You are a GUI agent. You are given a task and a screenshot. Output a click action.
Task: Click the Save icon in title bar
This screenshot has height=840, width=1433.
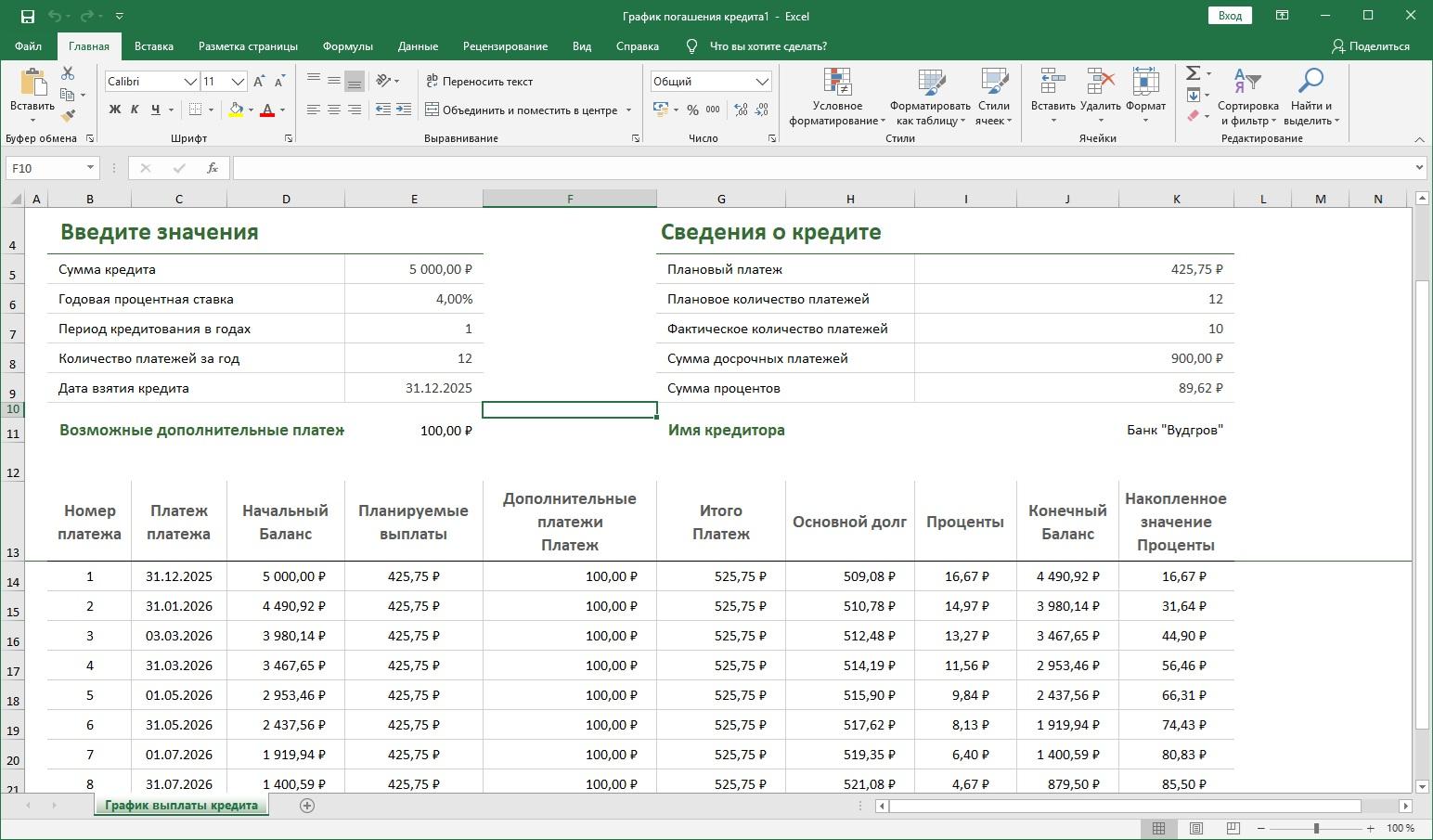point(27,16)
